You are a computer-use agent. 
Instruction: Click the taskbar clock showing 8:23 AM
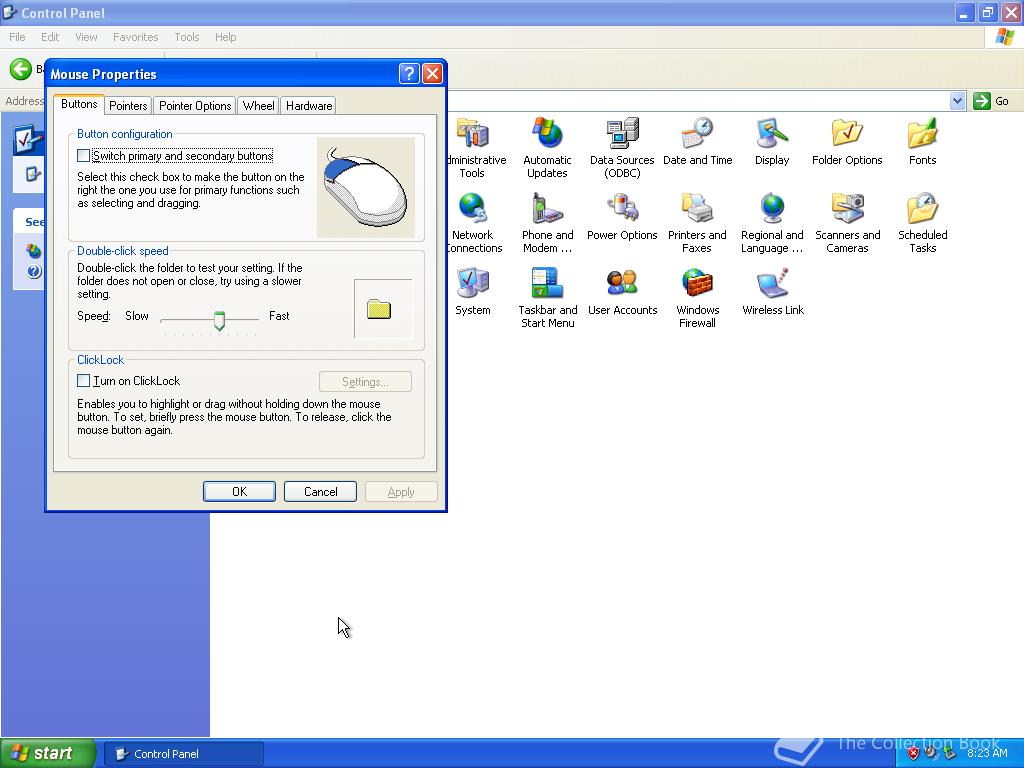click(987, 753)
